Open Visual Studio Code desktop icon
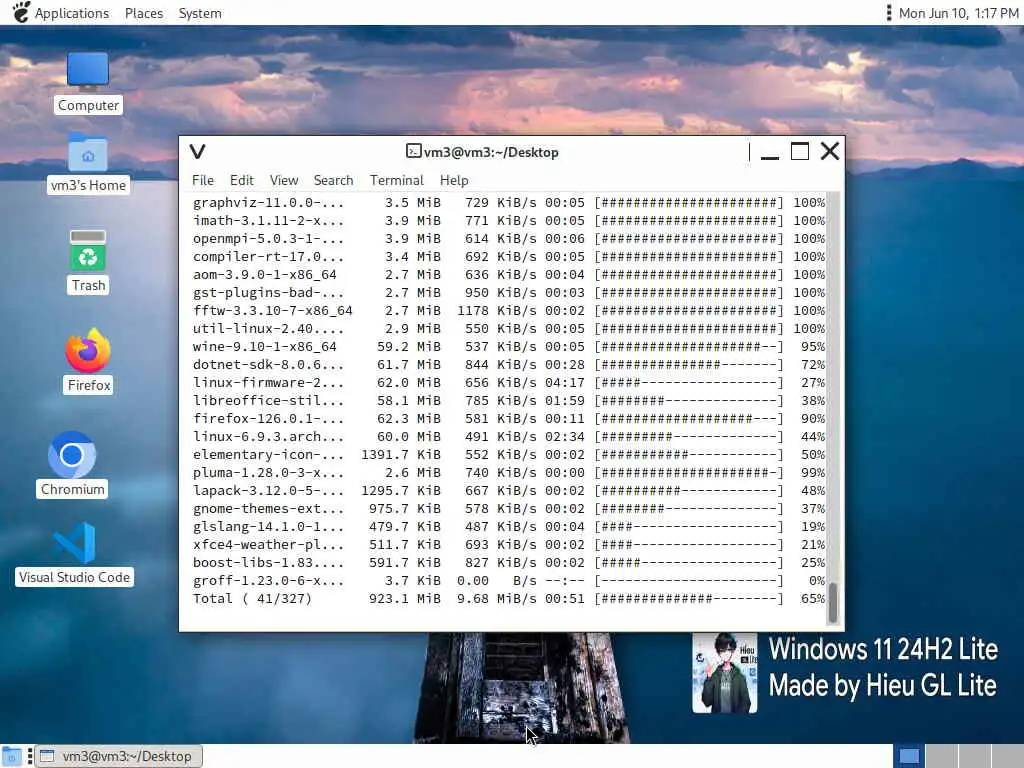Image resolution: width=1024 pixels, height=768 pixels. (74, 554)
